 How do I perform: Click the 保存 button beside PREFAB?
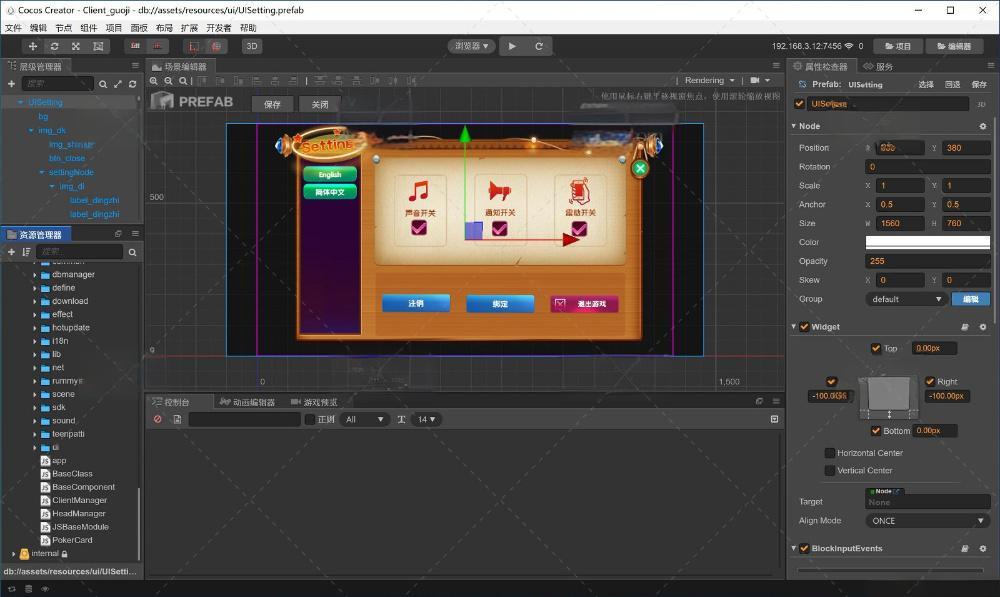click(272, 104)
